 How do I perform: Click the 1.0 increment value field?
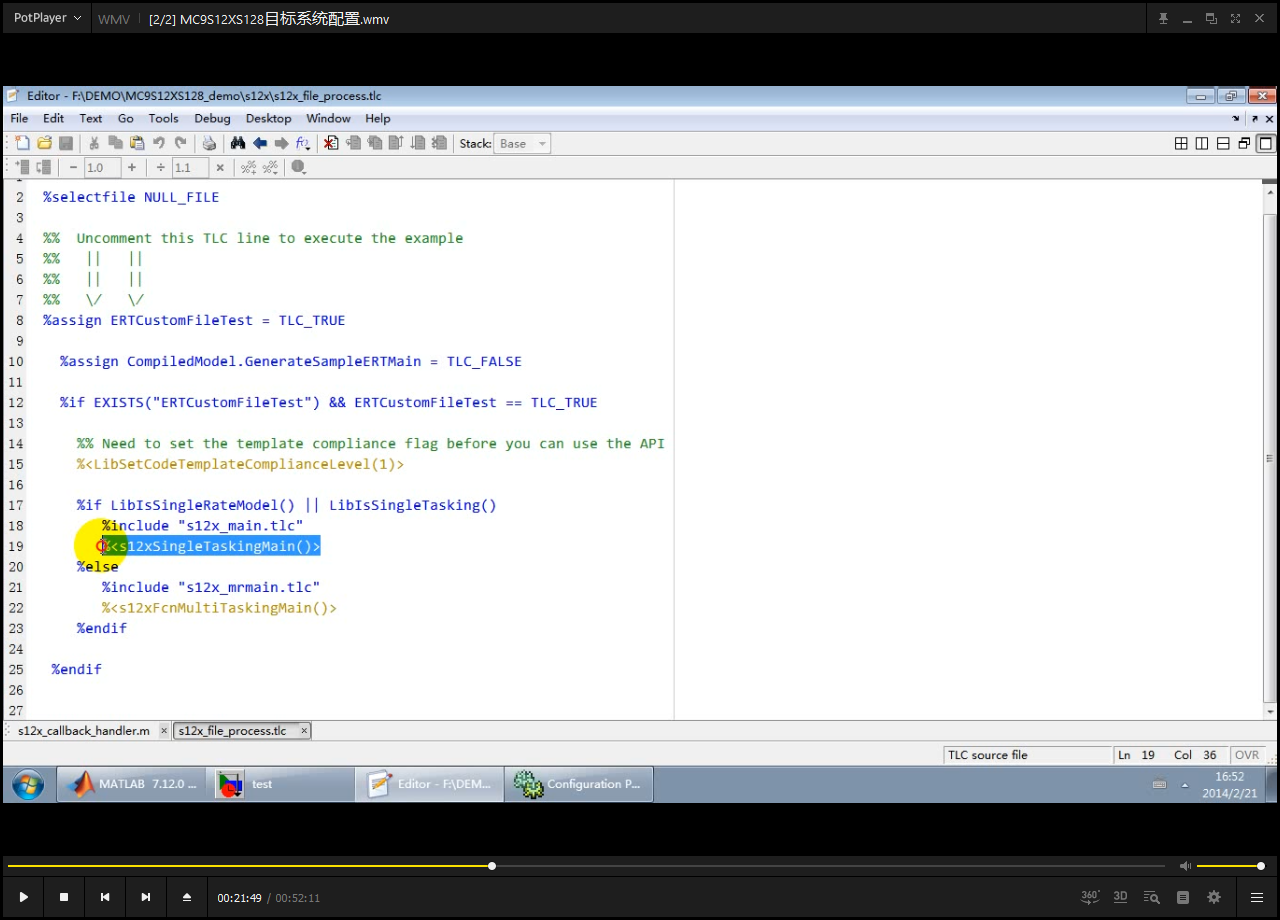[x=102, y=168]
